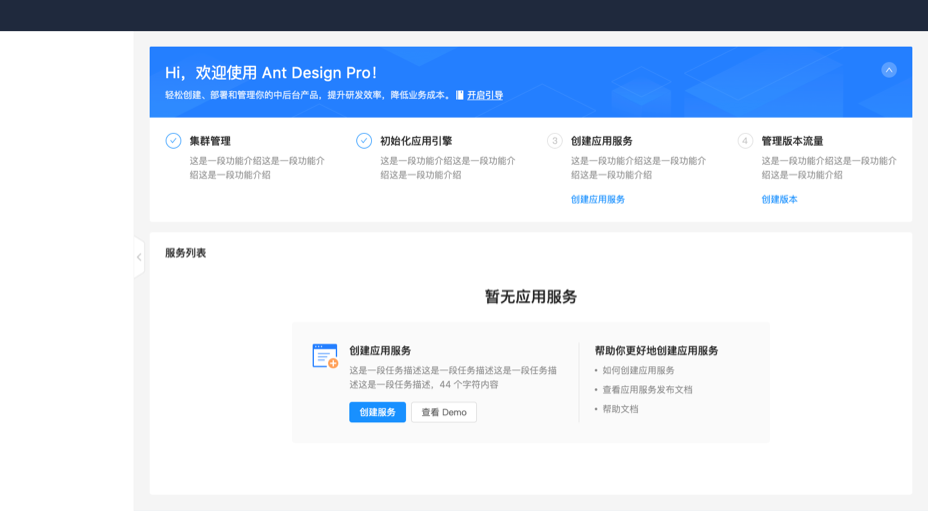Click the 查看 Demo button
The height and width of the screenshot is (512, 928).
click(444, 412)
